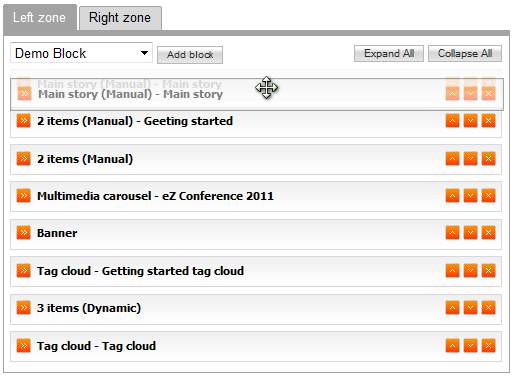Click the Add block button
This screenshot has width=514, height=378.
[x=190, y=55]
